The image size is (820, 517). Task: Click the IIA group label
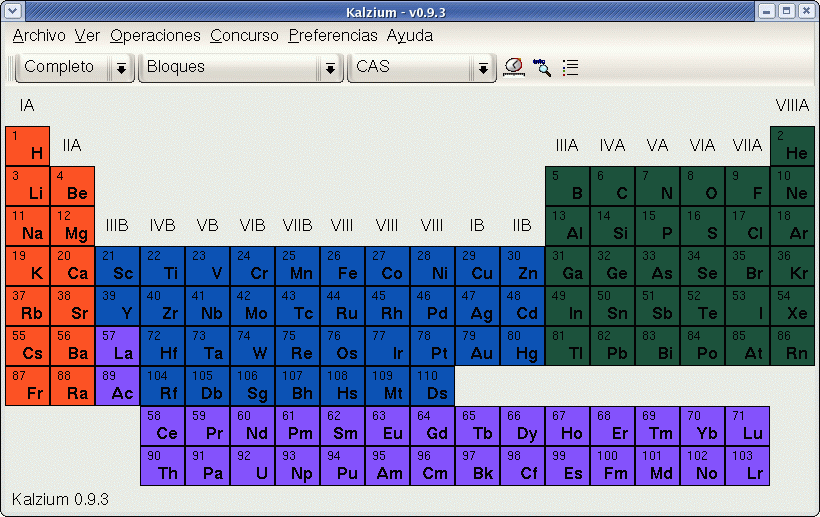click(x=72, y=145)
